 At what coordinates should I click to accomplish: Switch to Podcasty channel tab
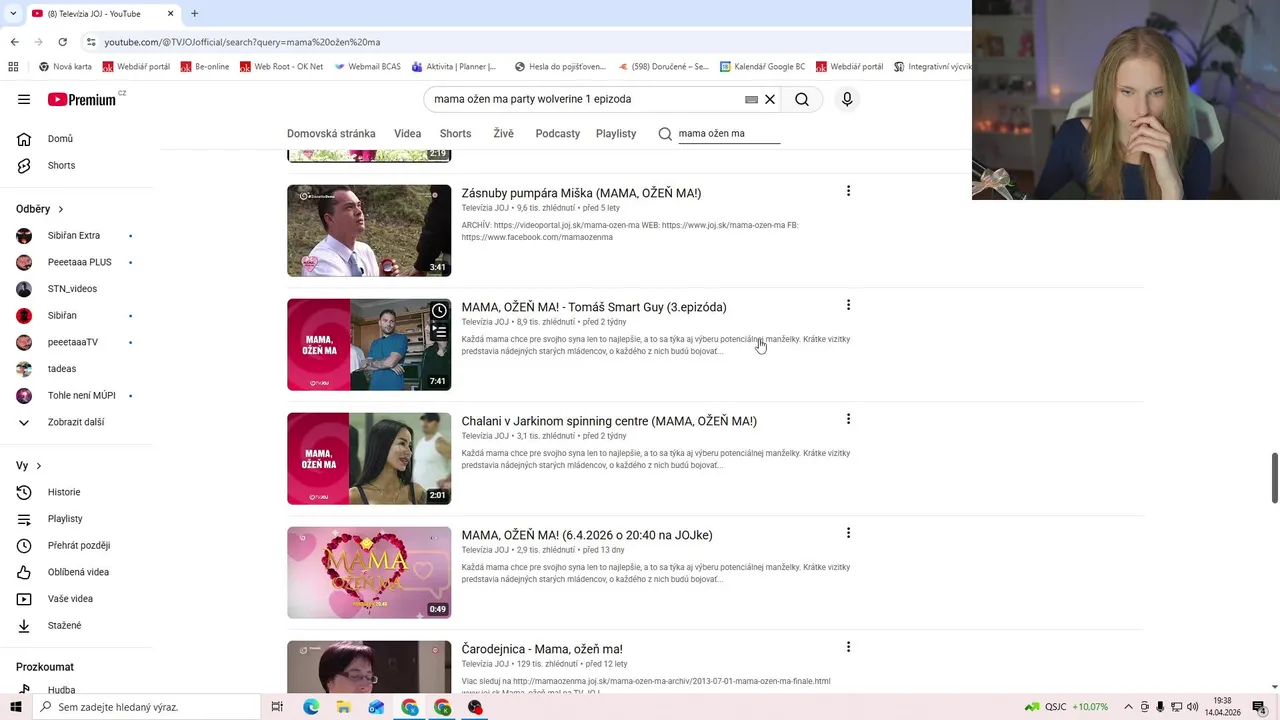coord(557,133)
